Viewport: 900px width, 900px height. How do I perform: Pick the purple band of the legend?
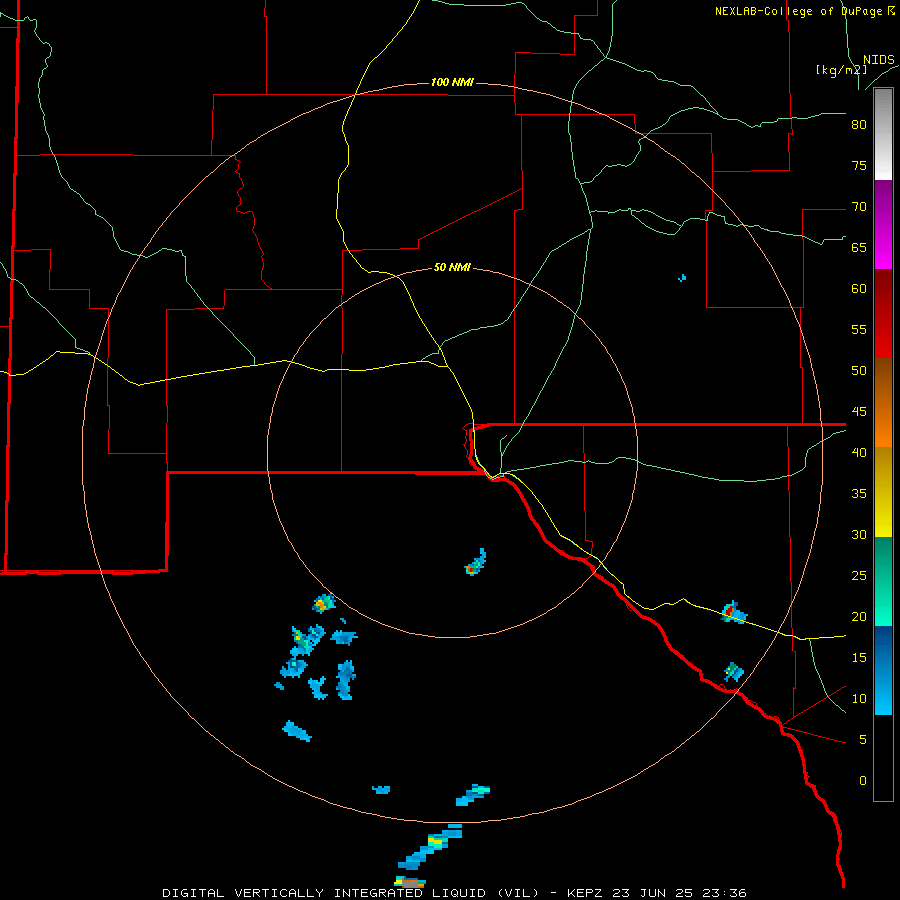click(883, 203)
